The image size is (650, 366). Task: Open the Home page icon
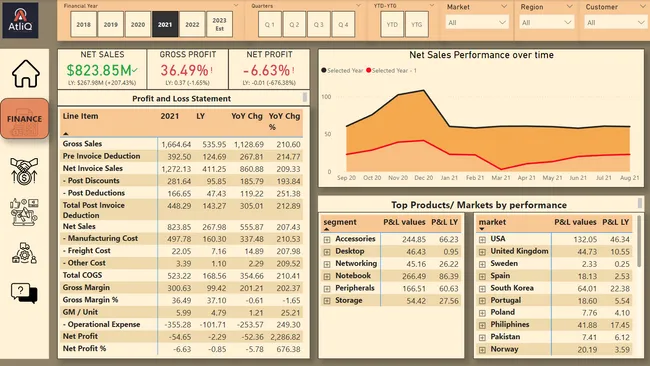(x=26, y=73)
